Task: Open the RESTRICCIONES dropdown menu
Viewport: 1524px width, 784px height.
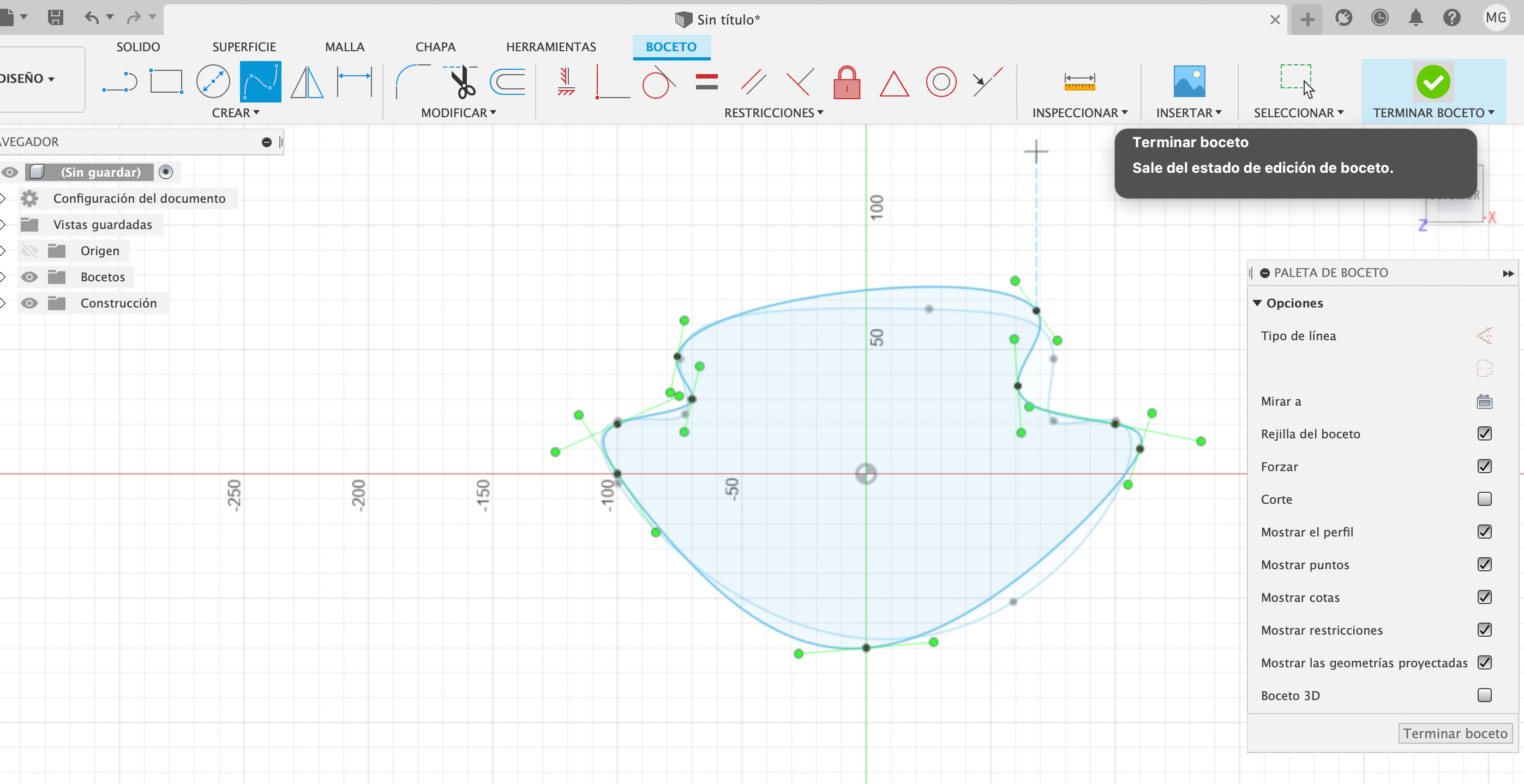Action: pyautogui.click(x=774, y=112)
